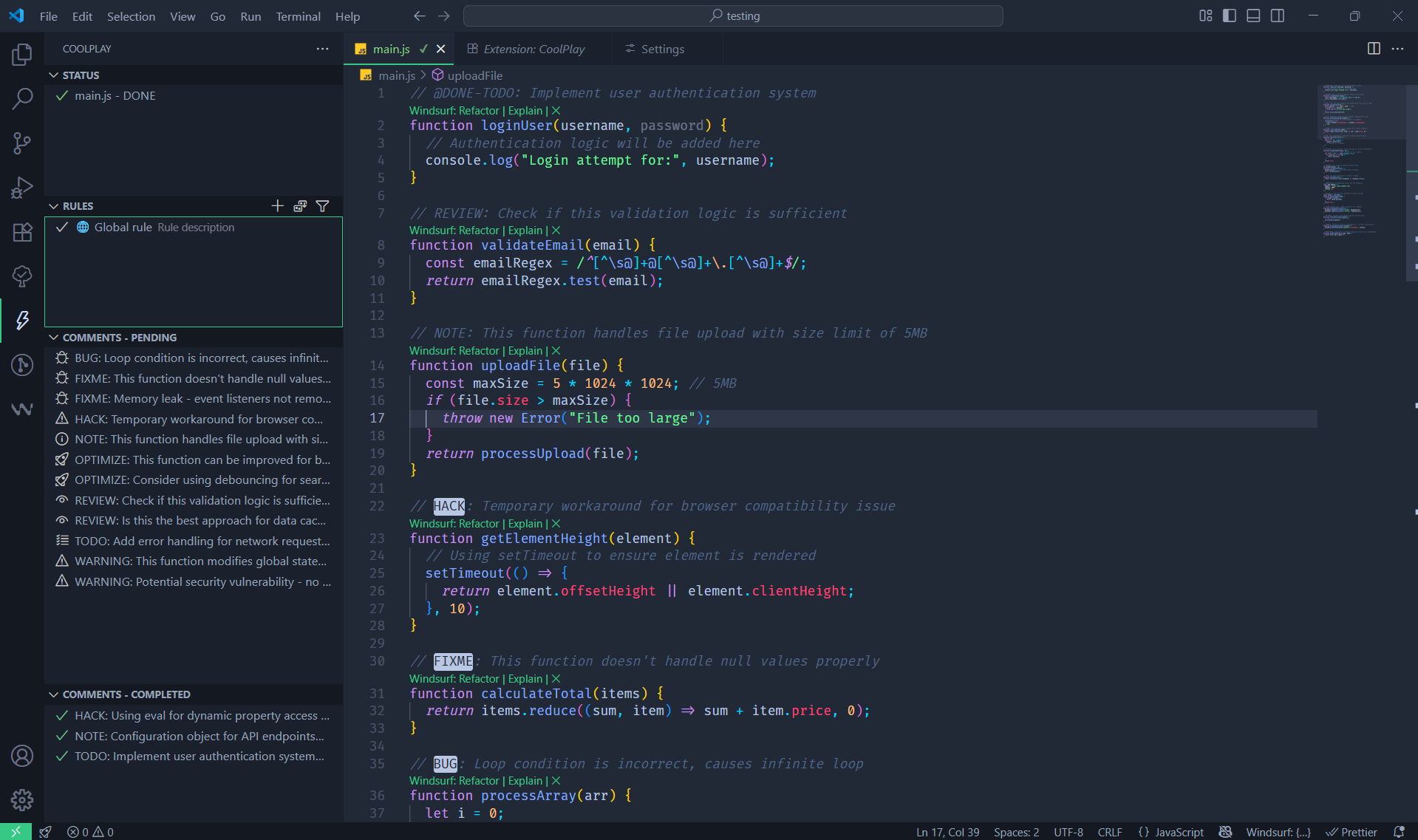Open remote window indicator in status bar

click(x=16, y=832)
